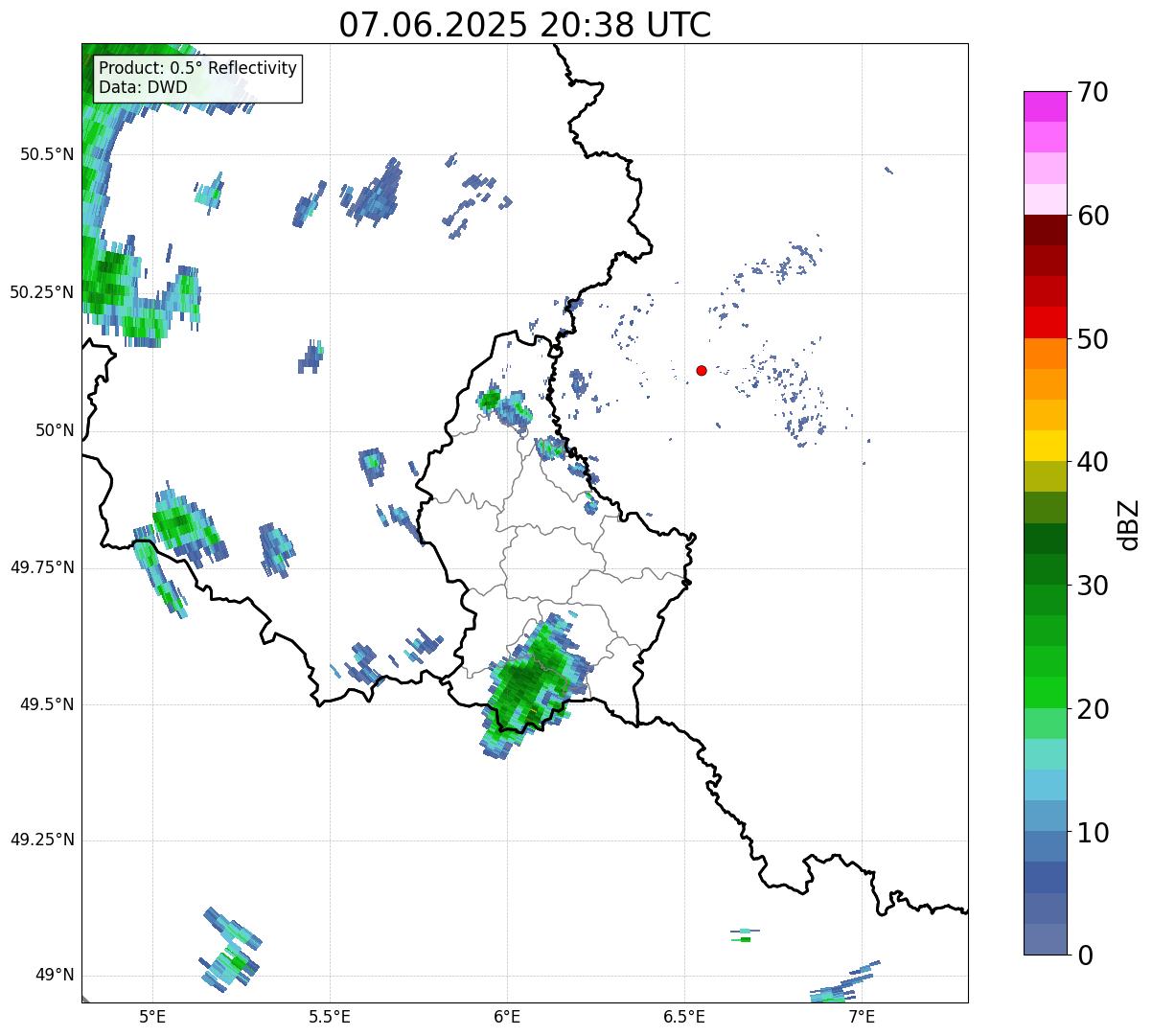This screenshot has width=1152, height=1036.
Task: Click the '5°E' longitude label
Action: (x=152, y=1016)
